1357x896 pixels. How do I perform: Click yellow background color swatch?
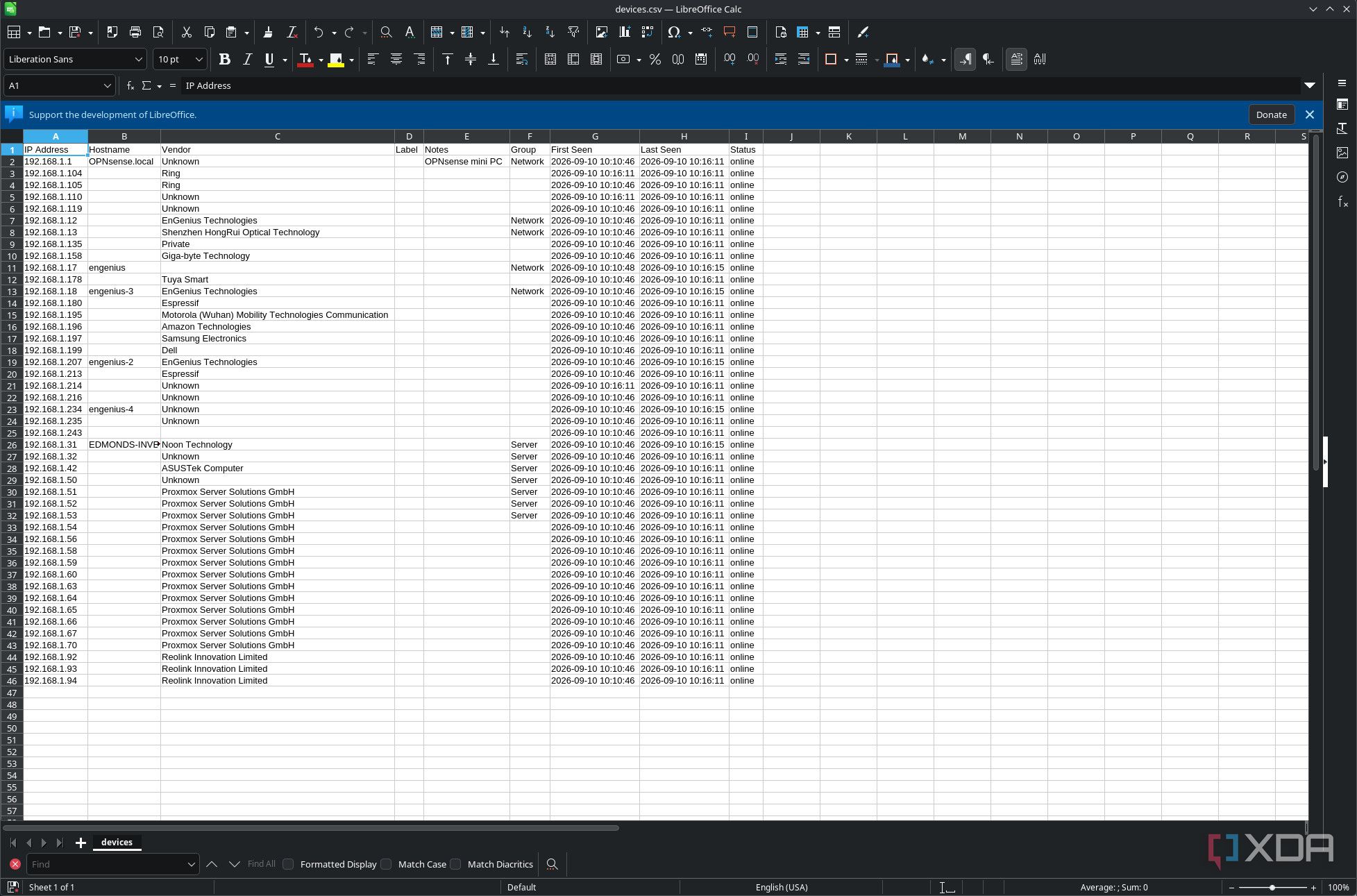[336, 60]
